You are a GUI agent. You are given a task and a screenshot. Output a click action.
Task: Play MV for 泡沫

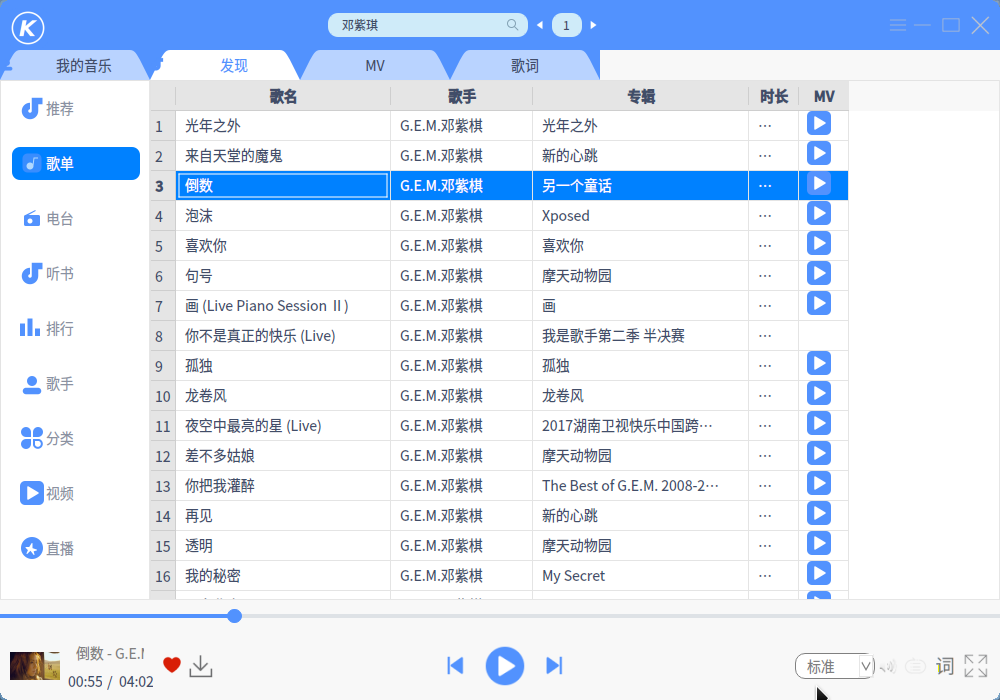pos(819,214)
